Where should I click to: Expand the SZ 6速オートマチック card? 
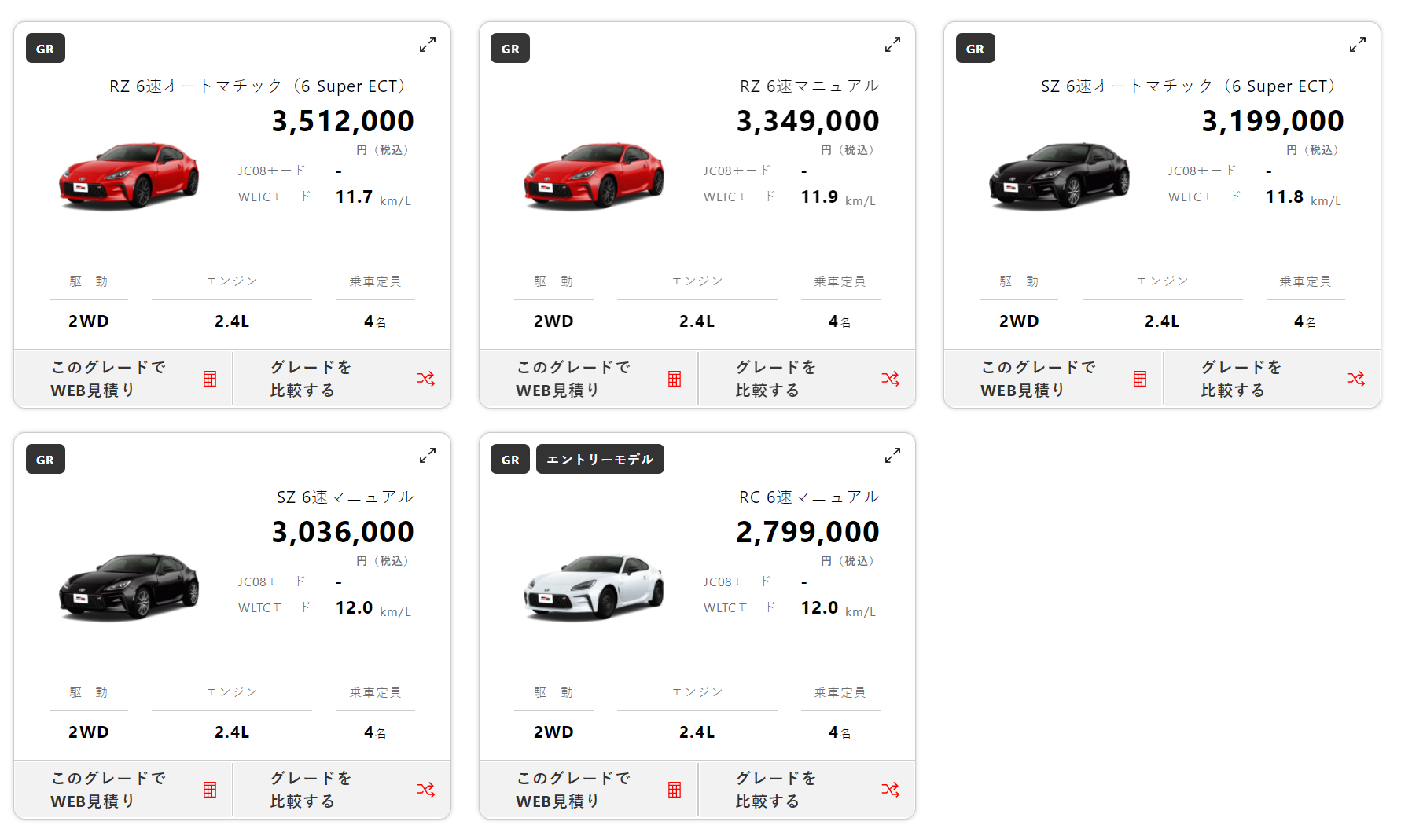point(1357,45)
